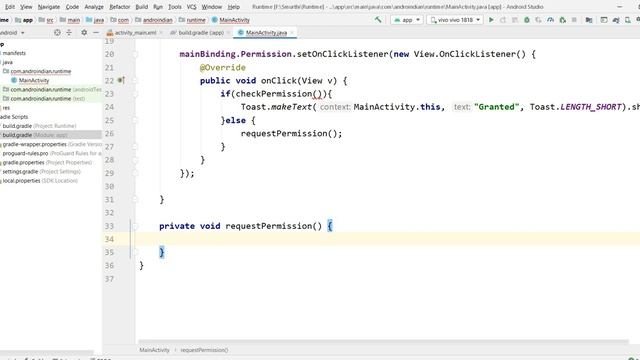The image size is (640, 360).
Task: Close the MainActivity.java tab
Action: point(292,33)
